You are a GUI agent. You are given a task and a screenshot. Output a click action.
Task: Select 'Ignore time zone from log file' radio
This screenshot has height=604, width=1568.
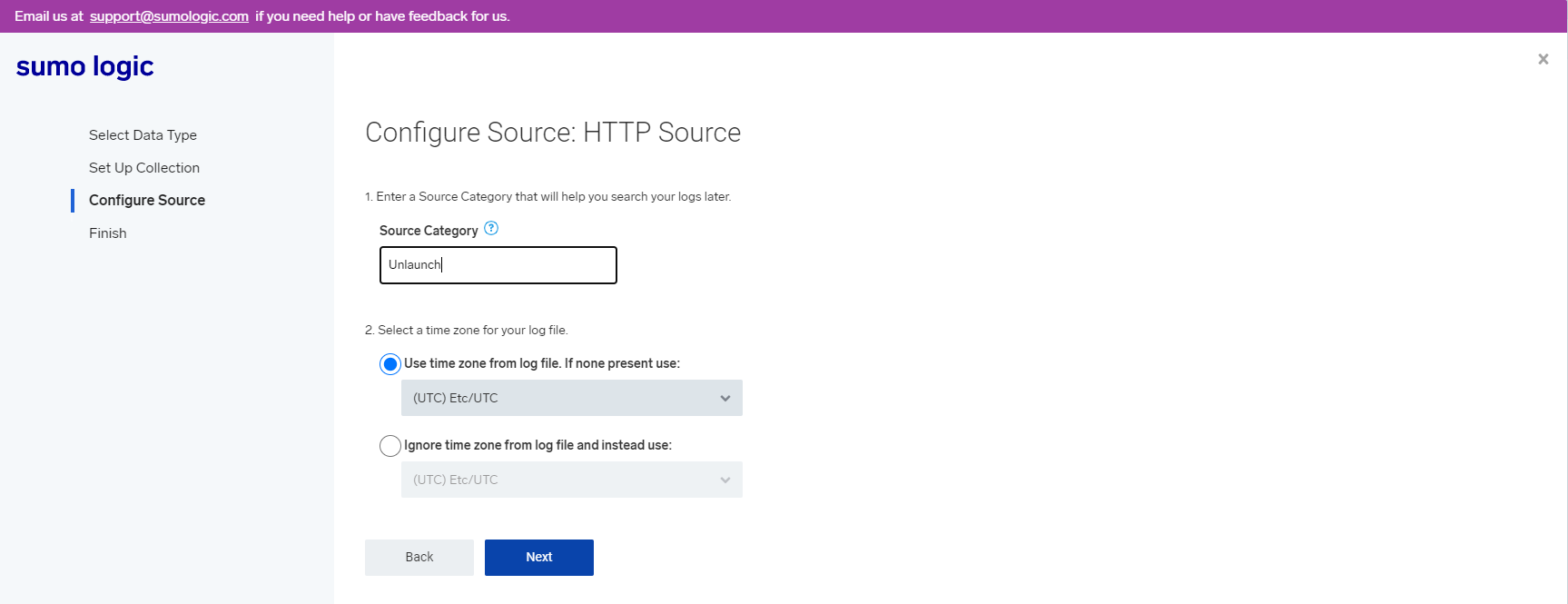click(390, 446)
